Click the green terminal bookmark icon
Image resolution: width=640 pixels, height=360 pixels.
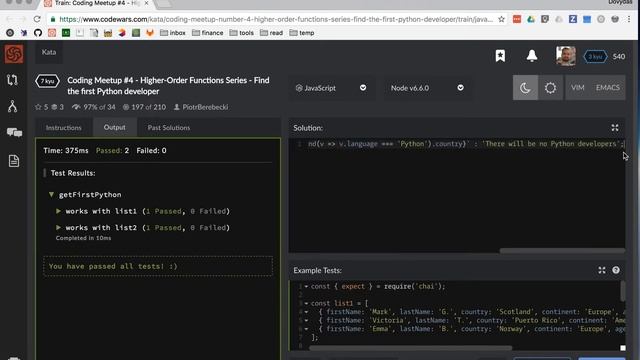coord(66,33)
